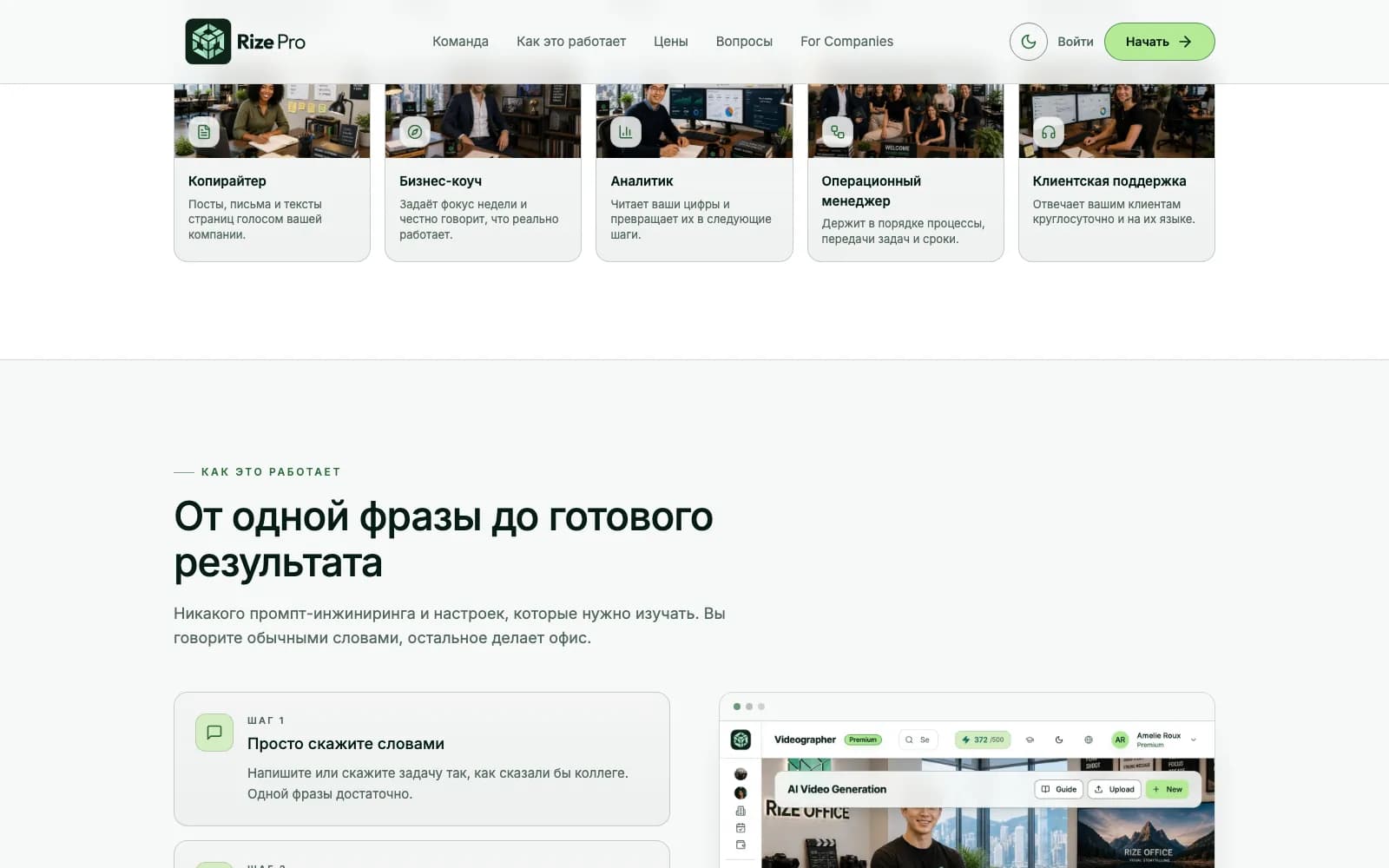
Task: Click the moon icon in Videographer preview header
Action: click(1059, 740)
